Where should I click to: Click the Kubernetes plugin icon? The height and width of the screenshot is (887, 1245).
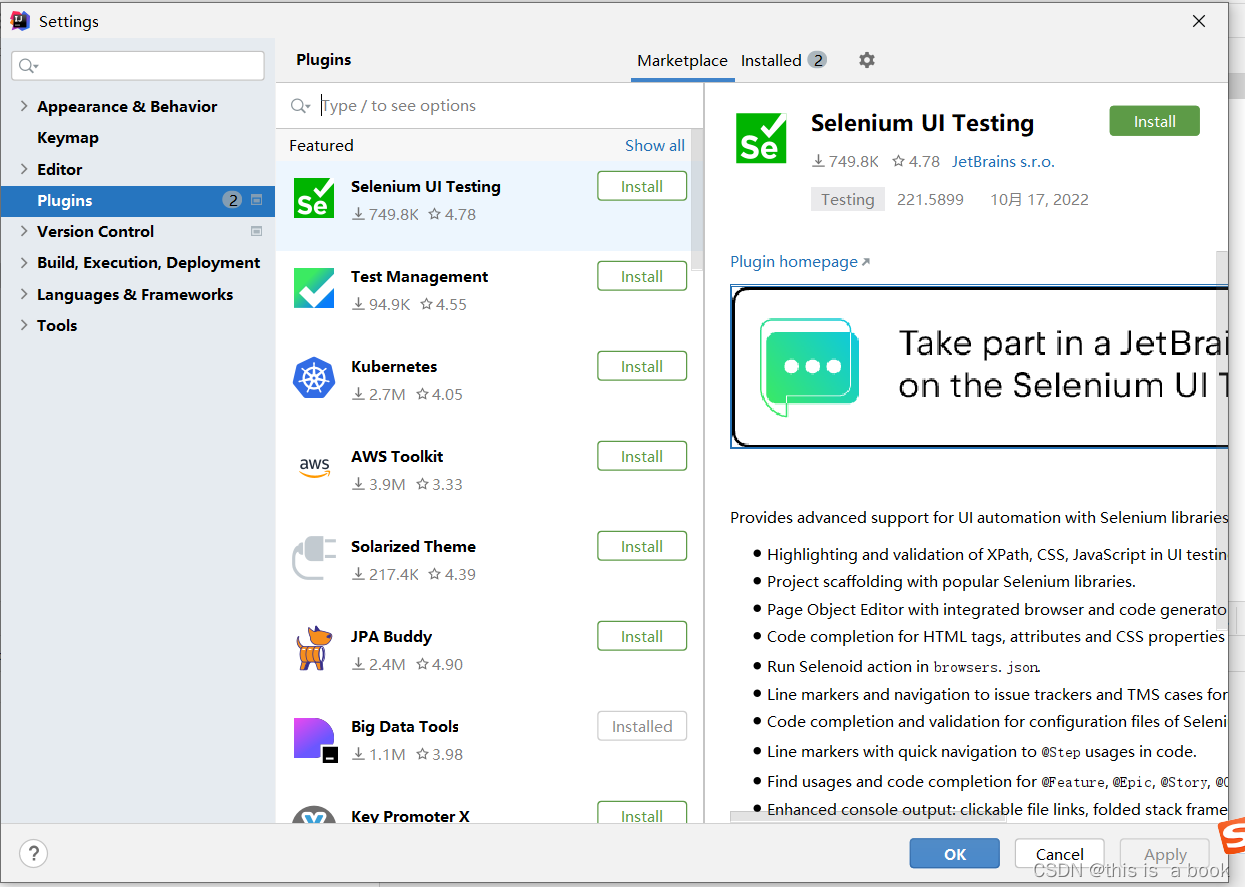pyautogui.click(x=314, y=378)
